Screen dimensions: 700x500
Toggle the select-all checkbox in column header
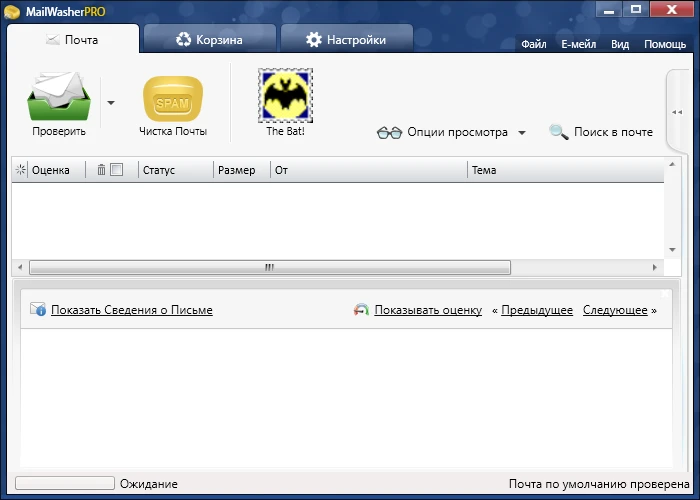pyautogui.click(x=117, y=170)
